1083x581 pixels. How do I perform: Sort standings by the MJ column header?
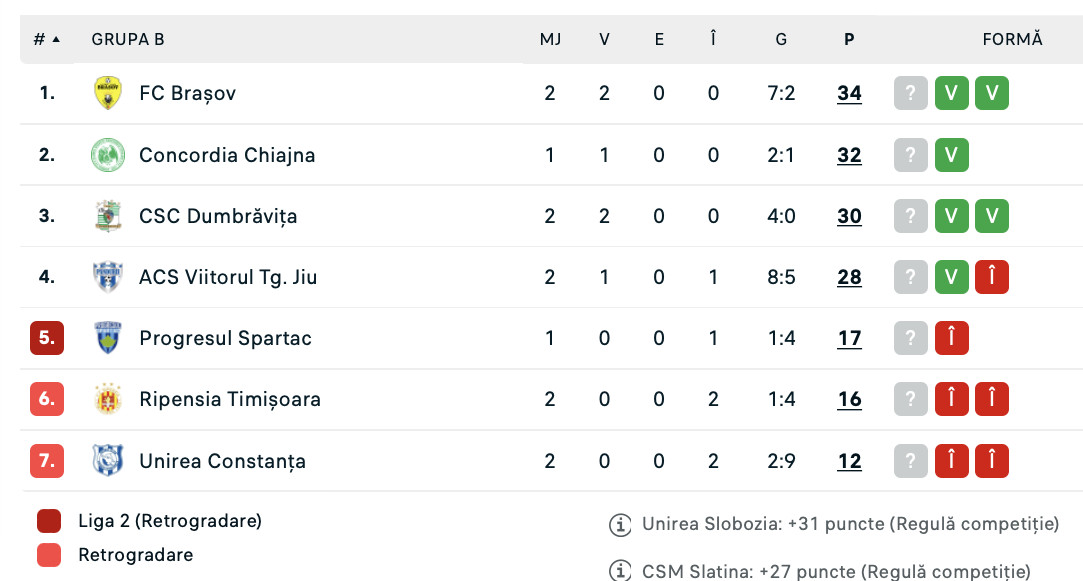tap(550, 39)
